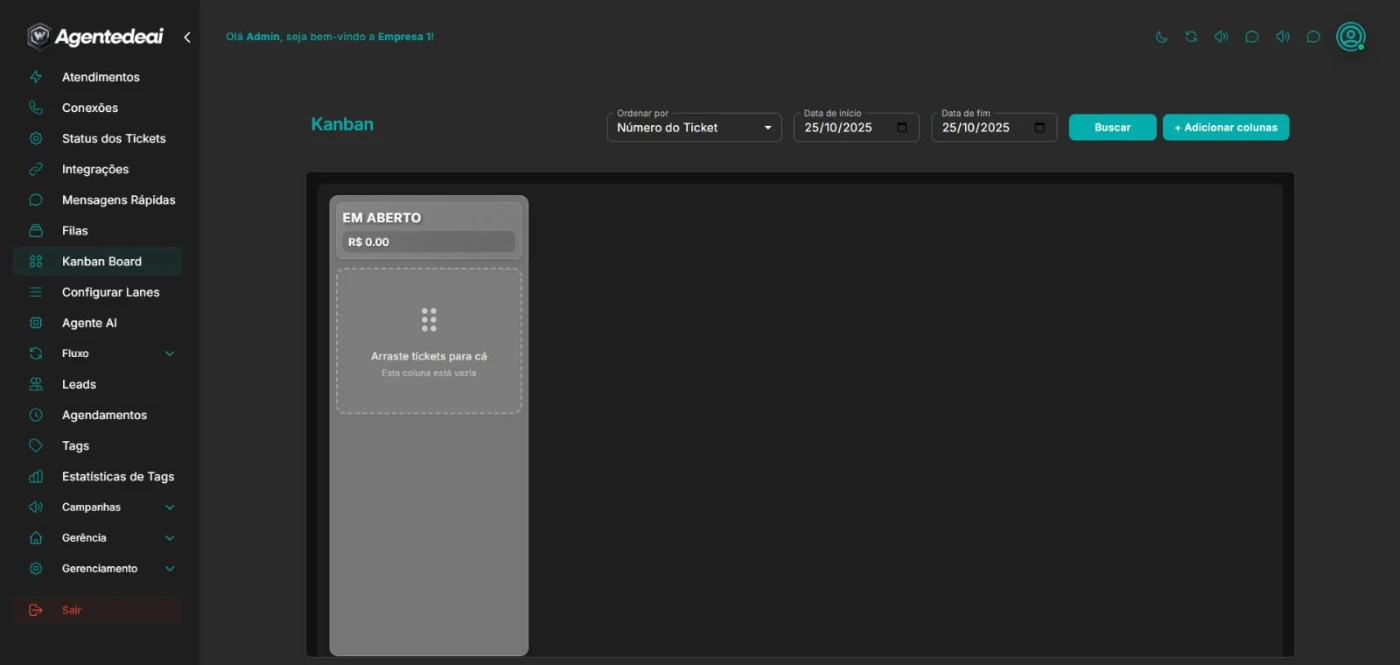Click the first speaker icon in header
The height and width of the screenshot is (665, 1400).
(1221, 36)
